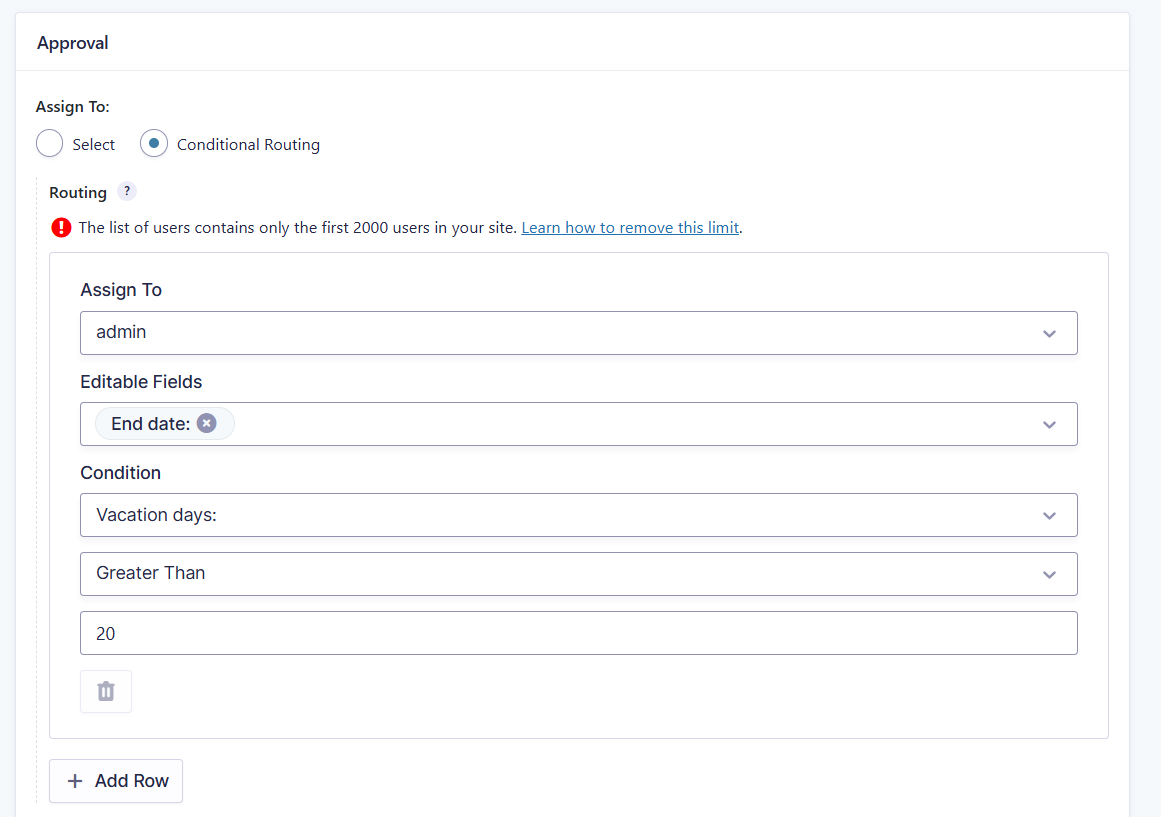Open the Greater Than operator dropdown
Viewport: 1161px width, 817px height.
[560, 574]
